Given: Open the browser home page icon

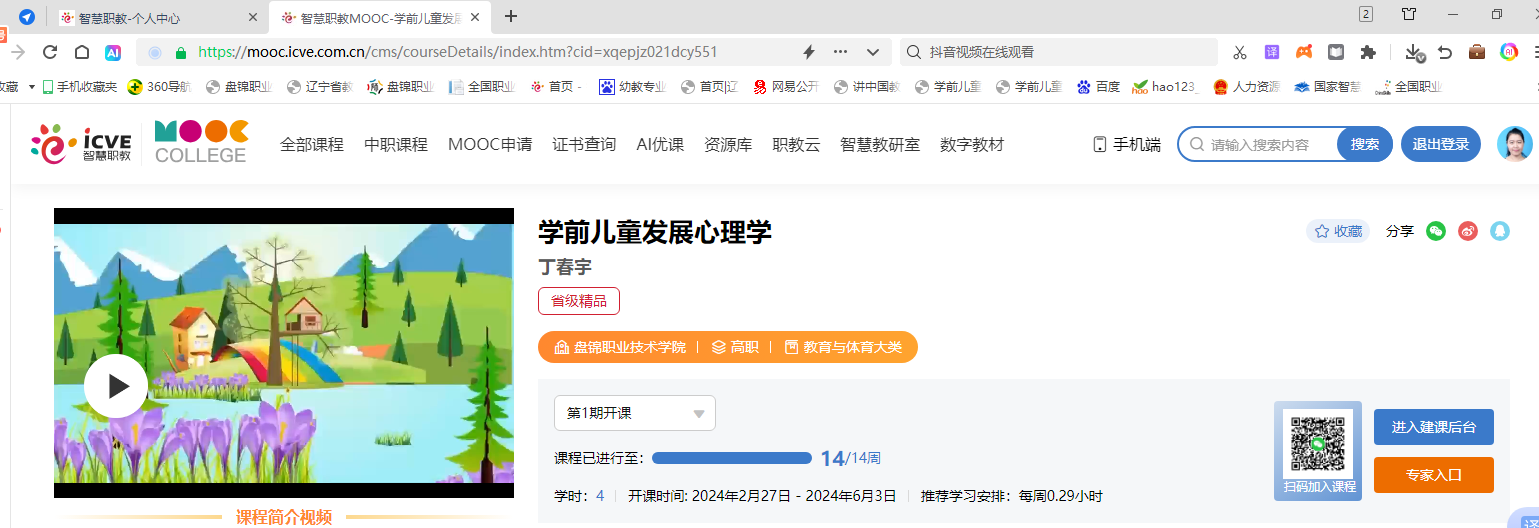Looking at the screenshot, I should [x=82, y=52].
